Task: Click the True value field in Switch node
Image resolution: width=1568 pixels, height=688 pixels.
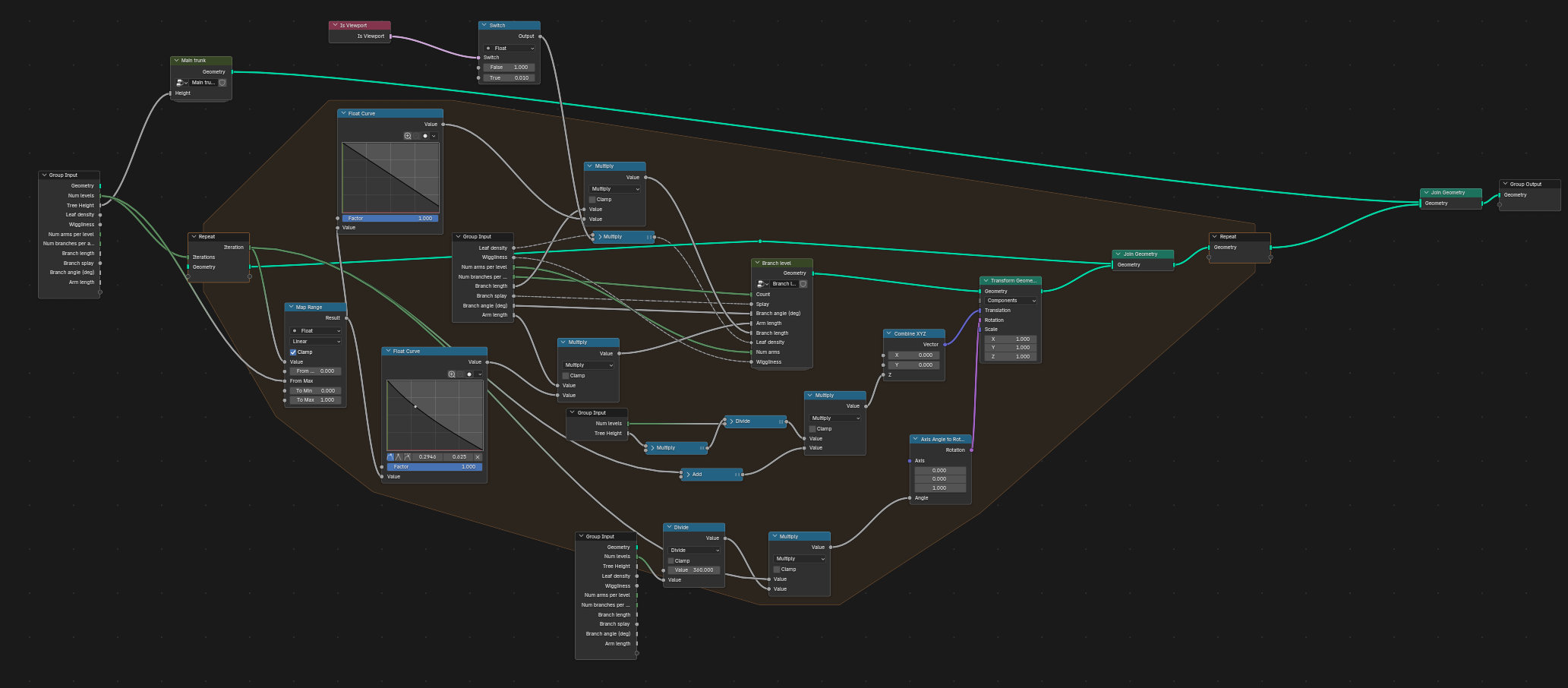Action: [510, 77]
